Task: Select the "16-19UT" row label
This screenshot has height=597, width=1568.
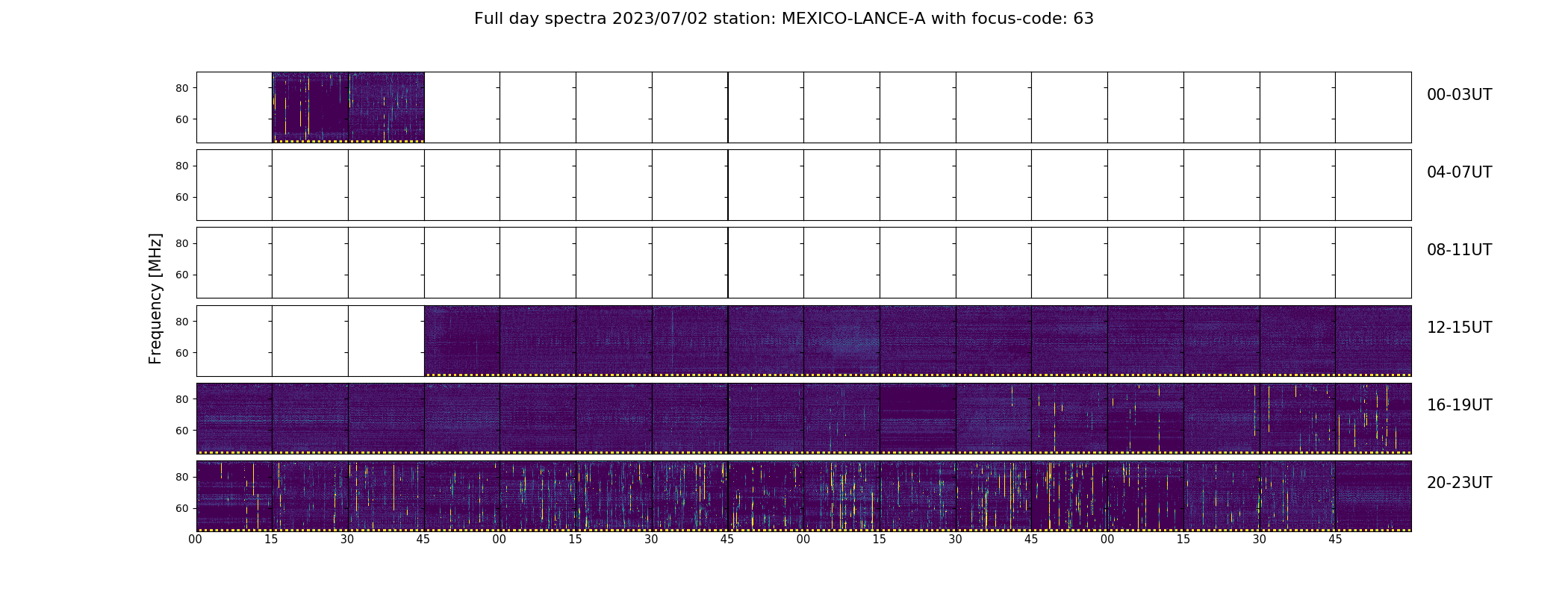Action: click(1459, 405)
